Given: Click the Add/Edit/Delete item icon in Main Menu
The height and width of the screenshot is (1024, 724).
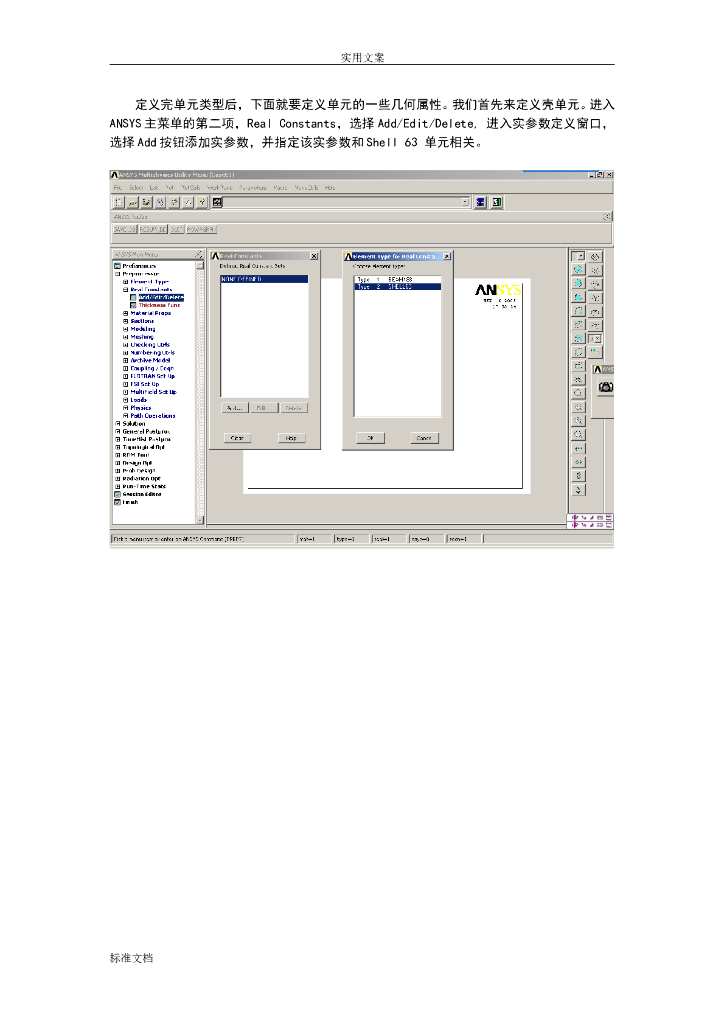Looking at the screenshot, I should tap(133, 298).
